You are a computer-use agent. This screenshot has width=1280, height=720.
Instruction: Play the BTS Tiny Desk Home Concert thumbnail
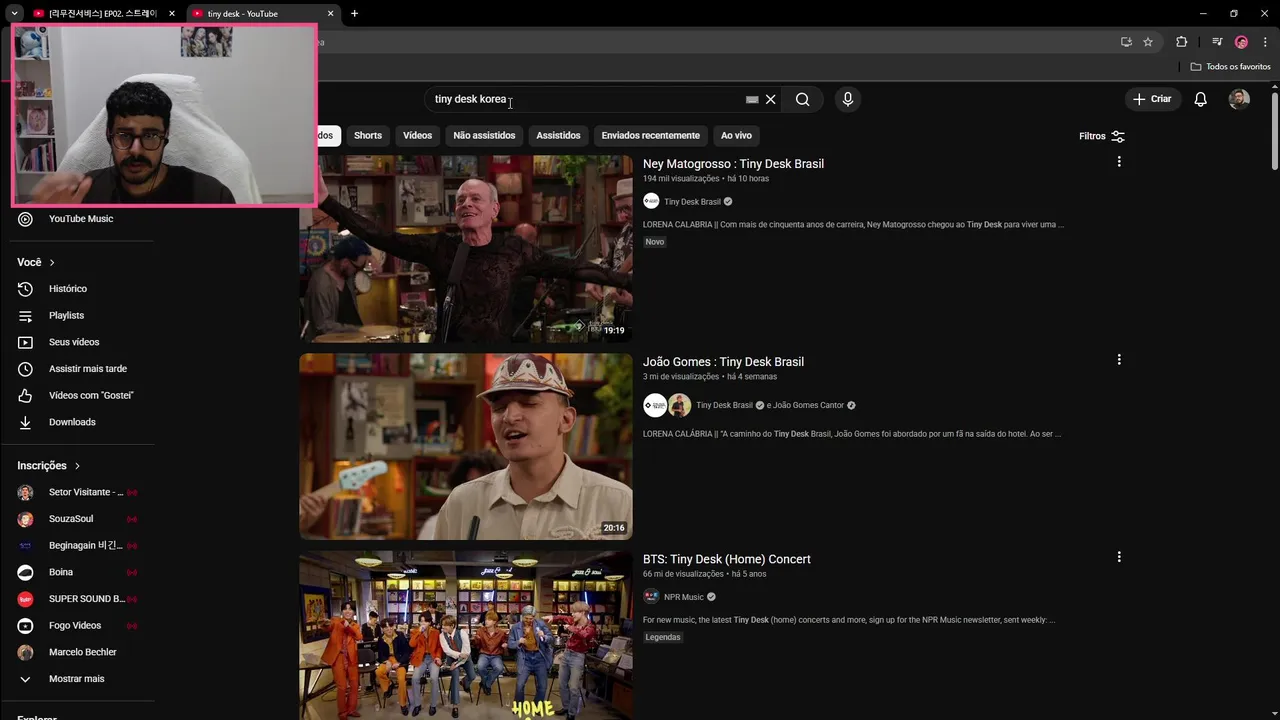466,635
